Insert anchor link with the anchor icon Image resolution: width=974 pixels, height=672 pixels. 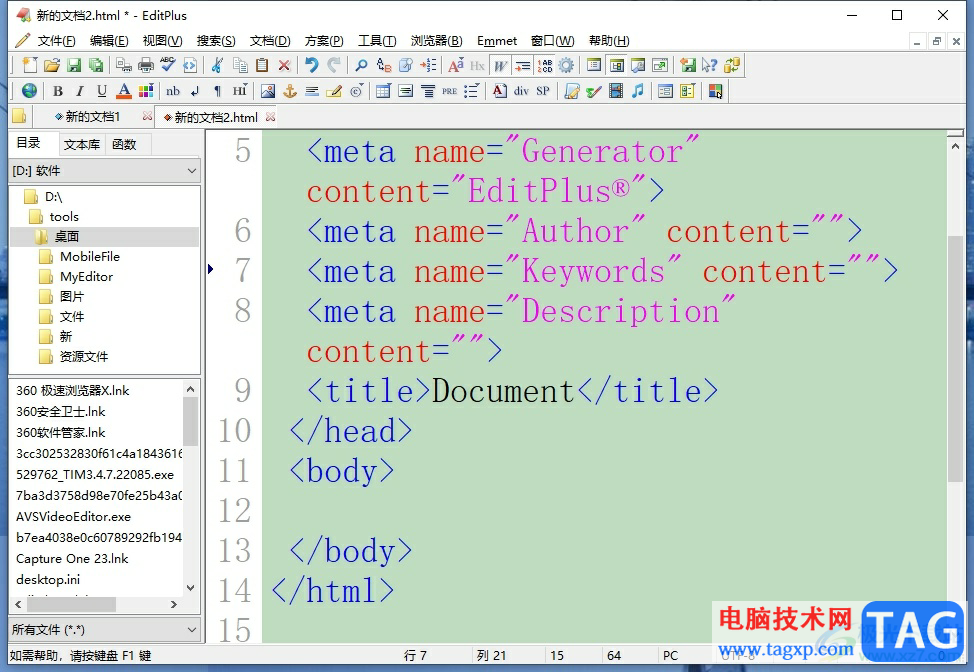[290, 91]
